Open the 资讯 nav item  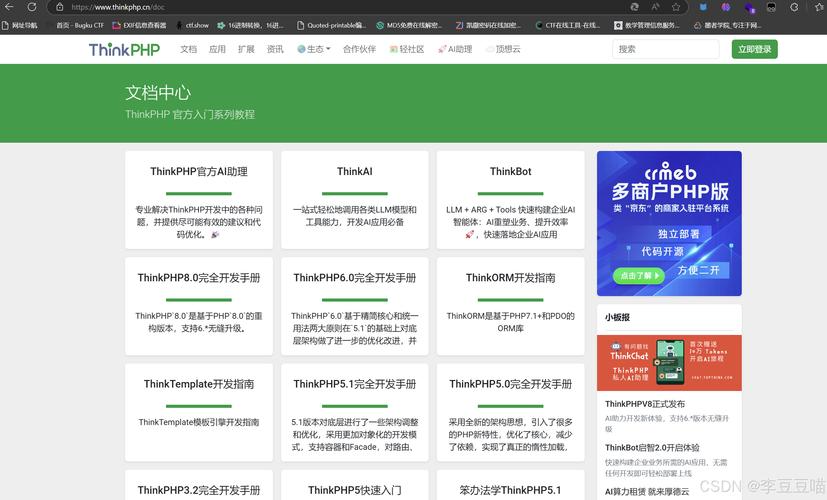[275, 49]
